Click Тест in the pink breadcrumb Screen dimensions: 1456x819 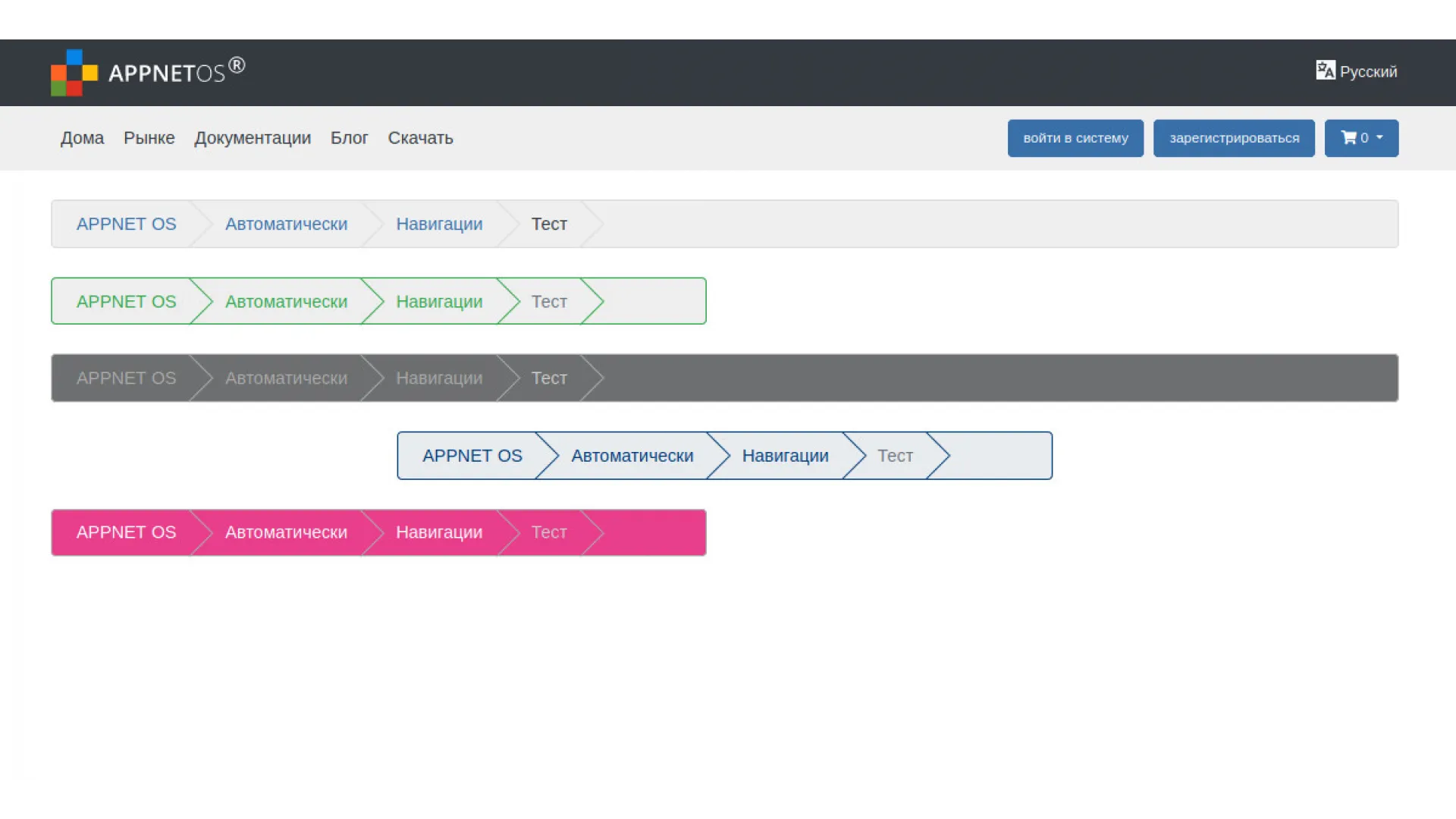pyautogui.click(x=549, y=532)
